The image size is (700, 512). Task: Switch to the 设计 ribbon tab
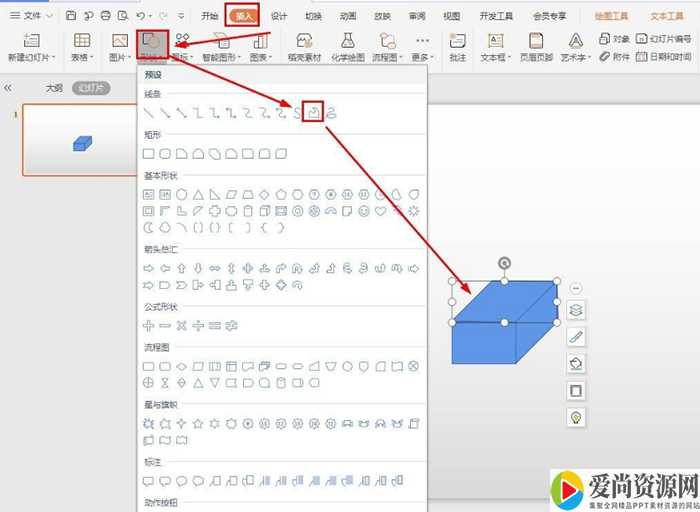coord(279,16)
